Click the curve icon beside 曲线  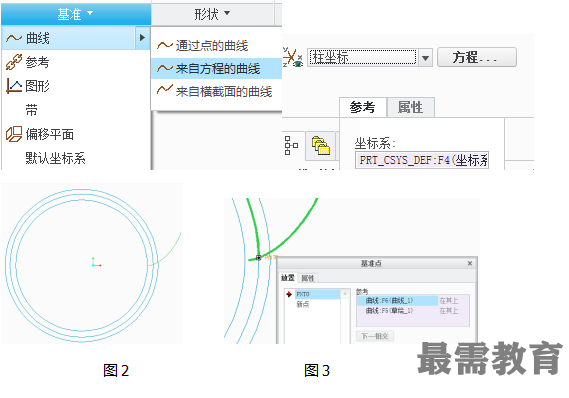(x=14, y=38)
